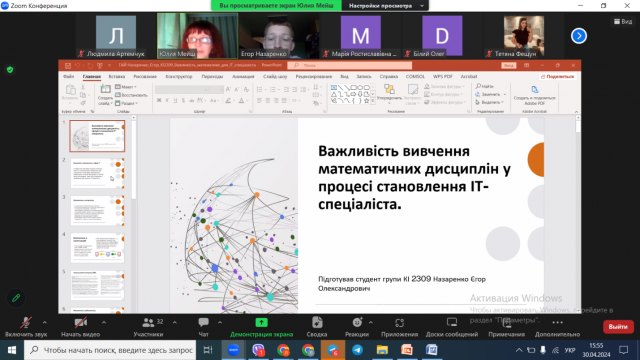Expand participants options arrow beside Участники
The width and height of the screenshot is (640, 360).
click(x=175, y=322)
